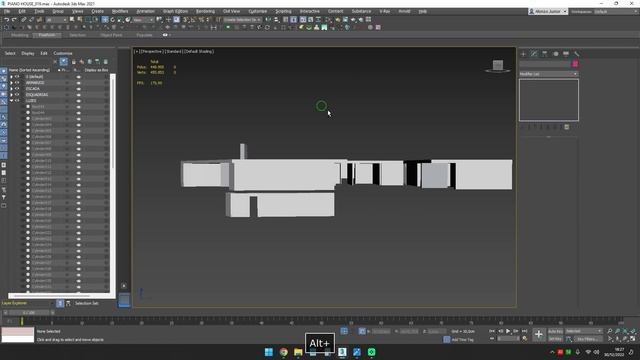Click Zoom Extents navigation icon

tap(624, 331)
